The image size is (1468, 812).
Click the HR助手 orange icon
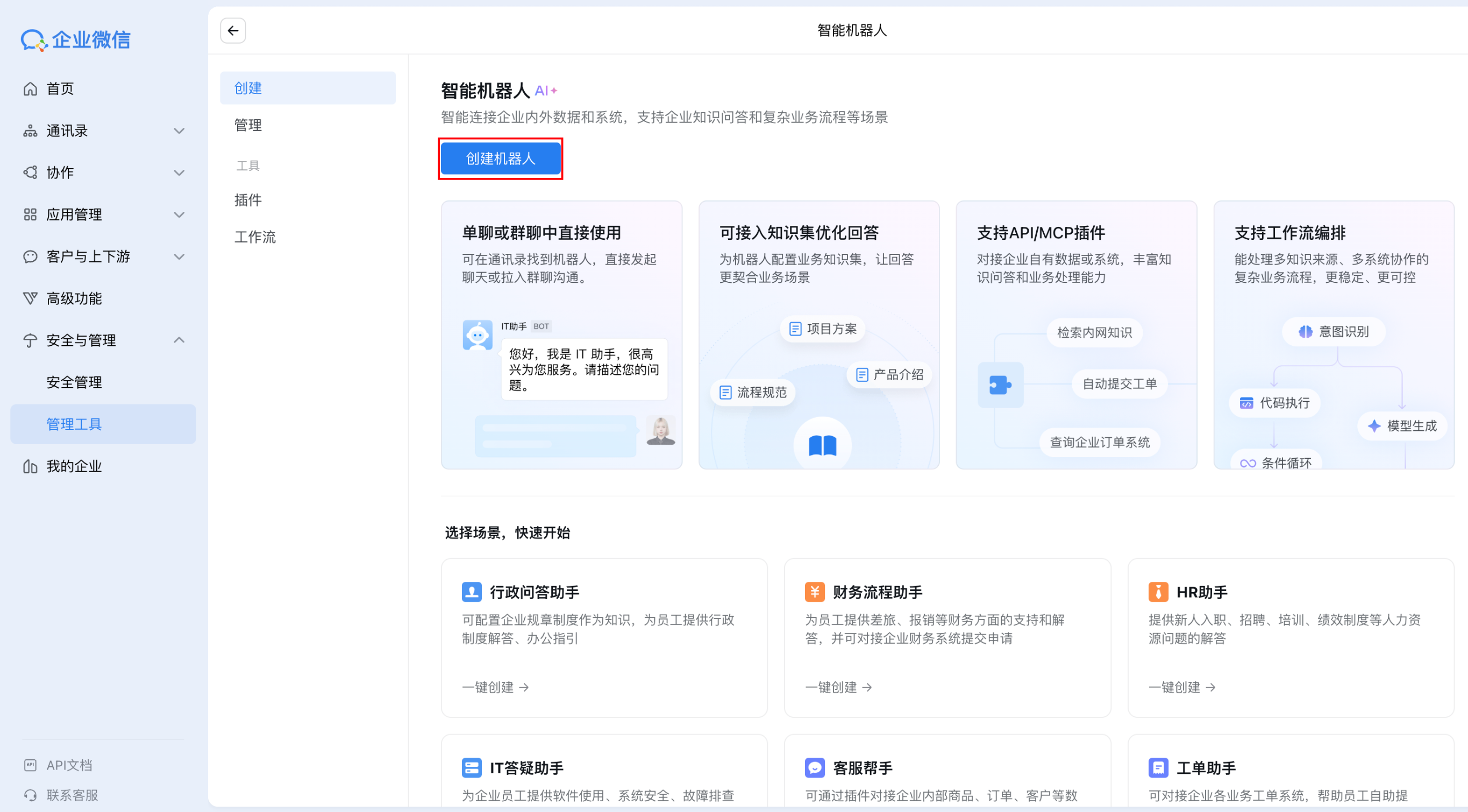pyautogui.click(x=1159, y=592)
